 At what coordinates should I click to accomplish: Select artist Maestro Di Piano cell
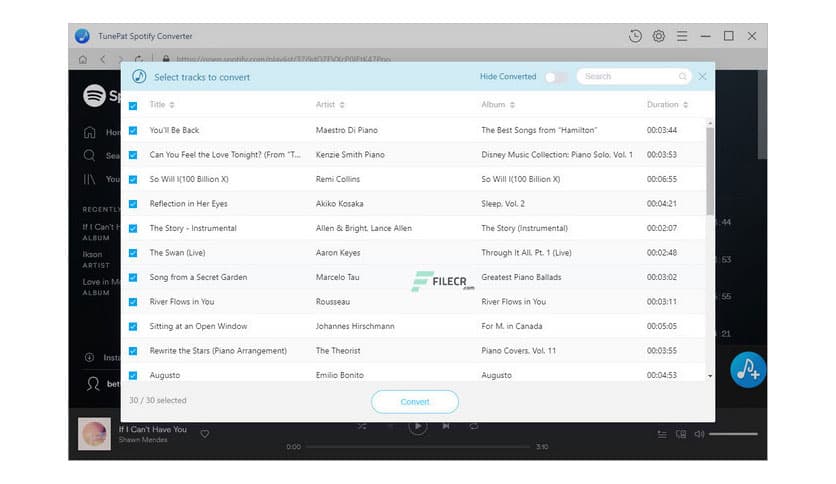tap(347, 130)
